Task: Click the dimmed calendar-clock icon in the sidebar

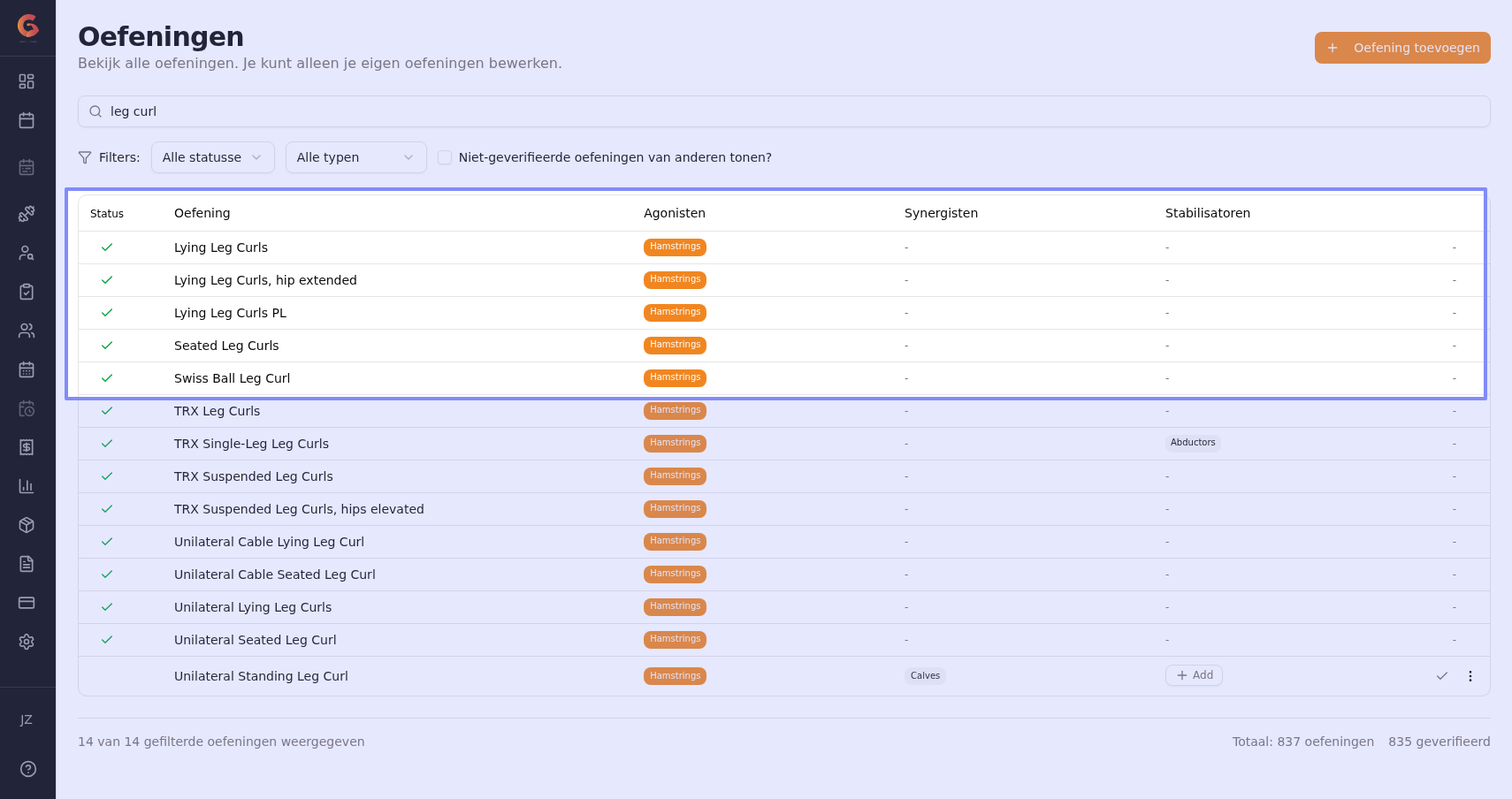Action: click(x=27, y=408)
